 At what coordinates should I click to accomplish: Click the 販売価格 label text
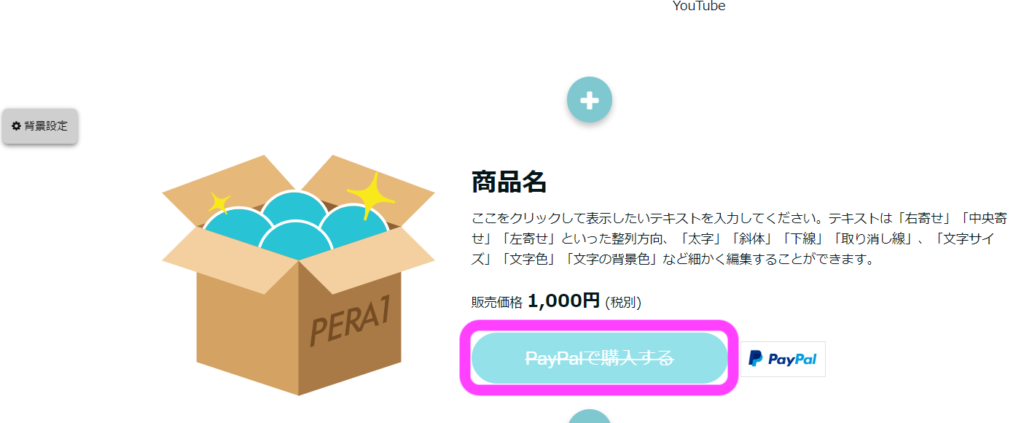(497, 302)
